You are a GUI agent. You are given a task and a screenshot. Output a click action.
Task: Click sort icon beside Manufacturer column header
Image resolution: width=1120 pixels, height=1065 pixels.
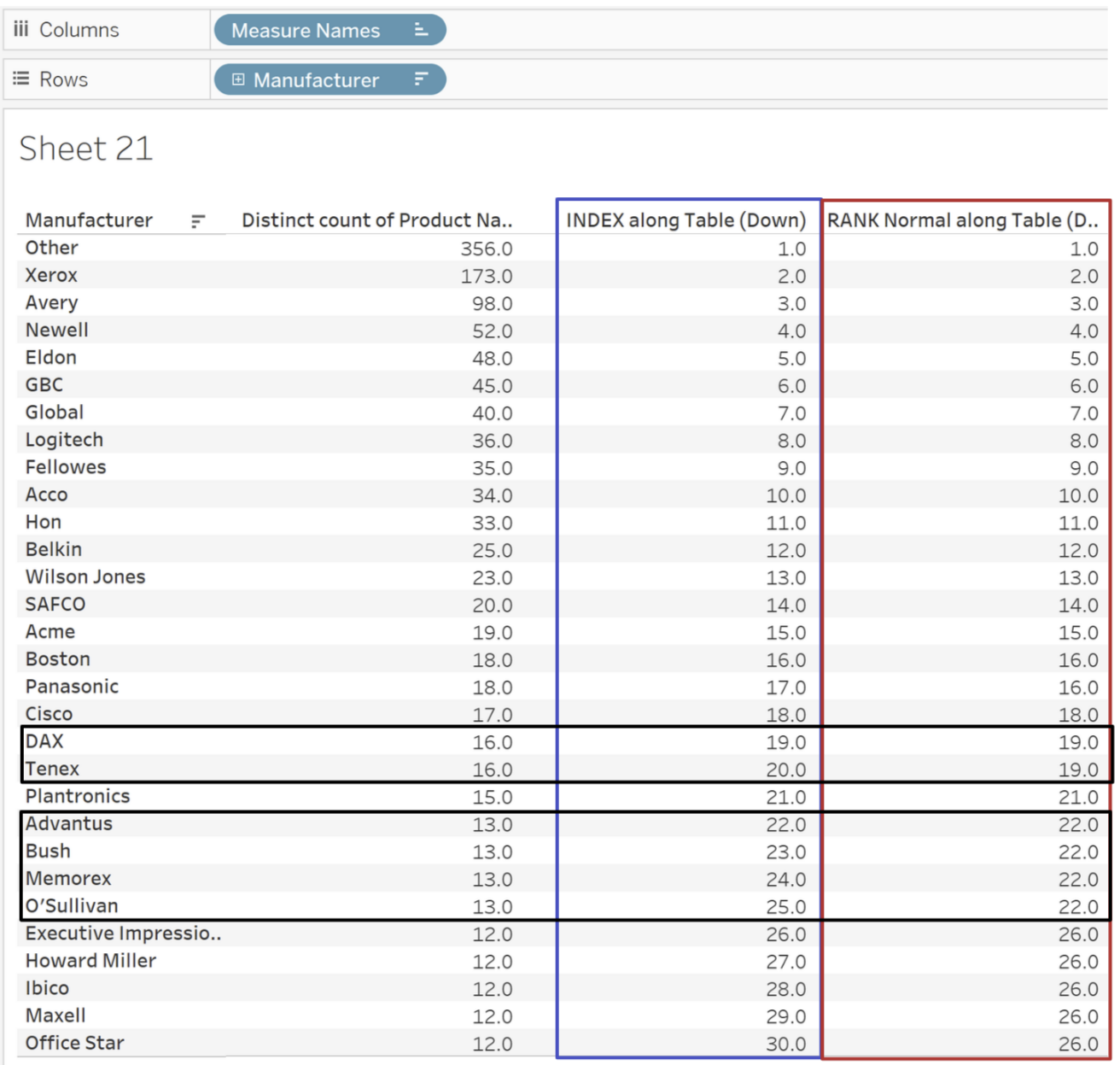click(198, 221)
